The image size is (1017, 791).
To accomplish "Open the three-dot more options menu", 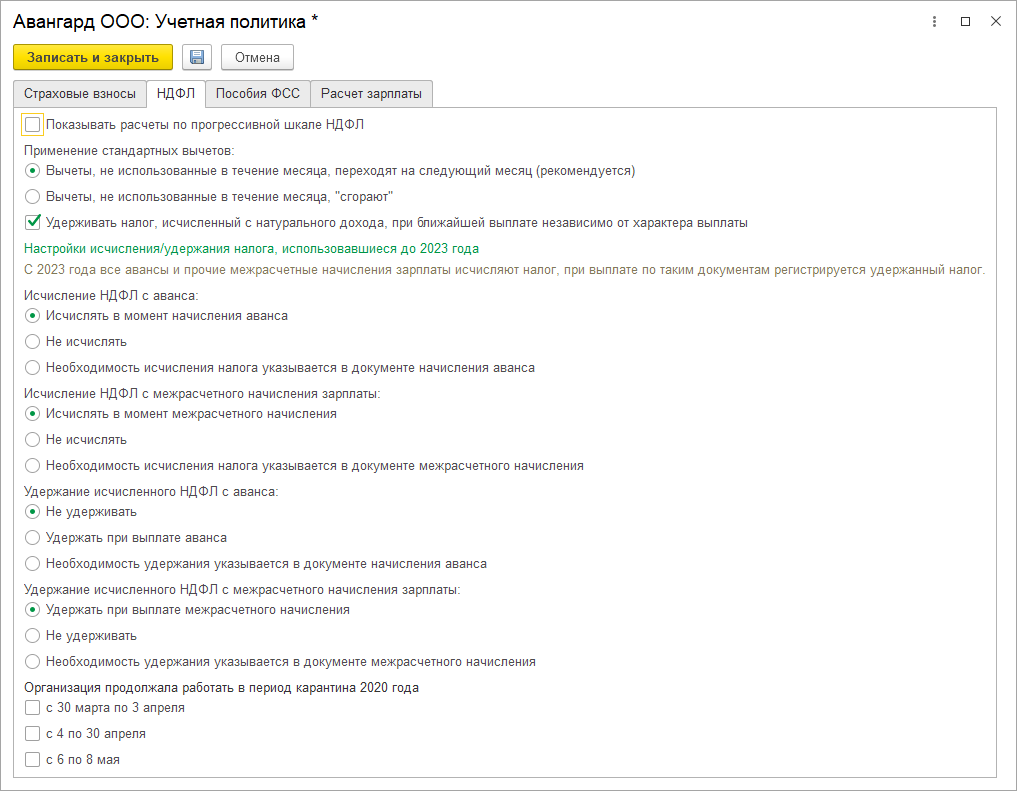I will (x=934, y=21).
